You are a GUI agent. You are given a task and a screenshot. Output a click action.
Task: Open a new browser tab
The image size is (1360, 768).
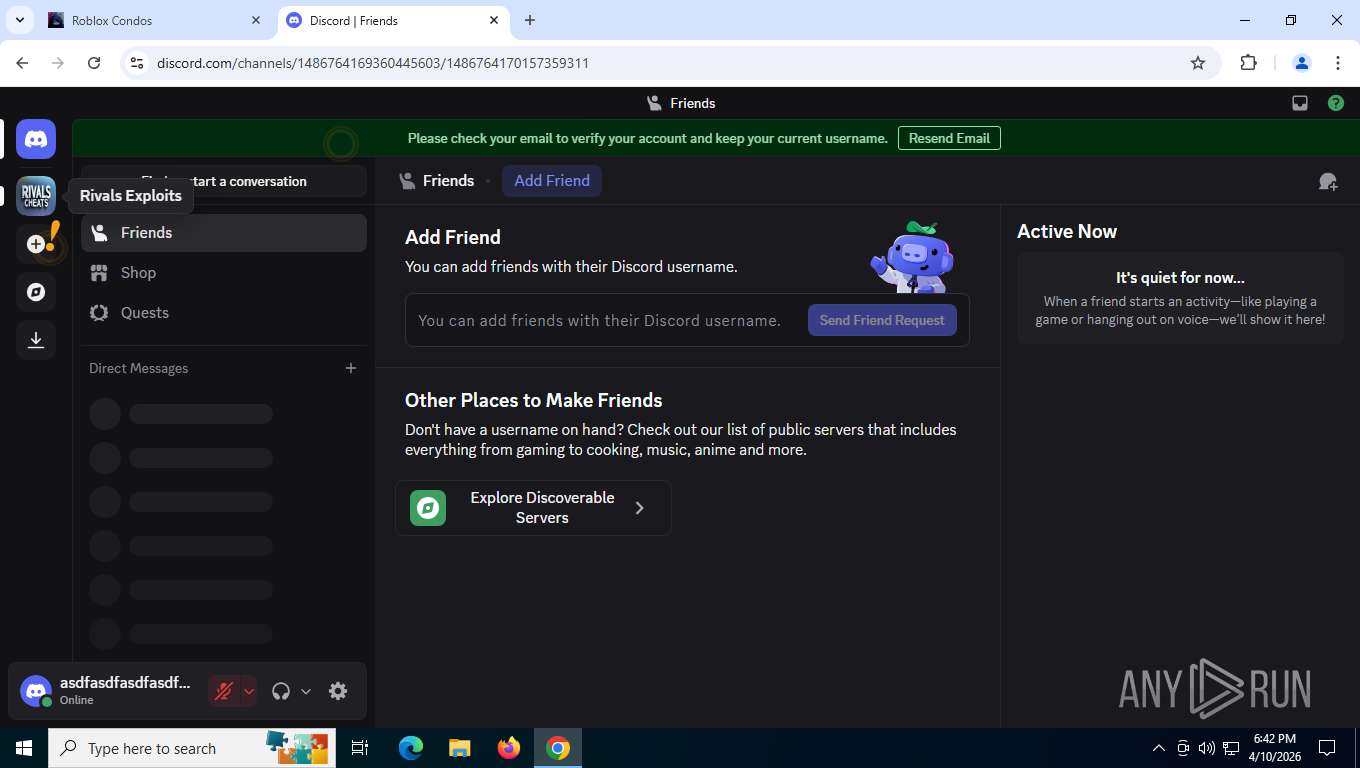[x=530, y=20]
